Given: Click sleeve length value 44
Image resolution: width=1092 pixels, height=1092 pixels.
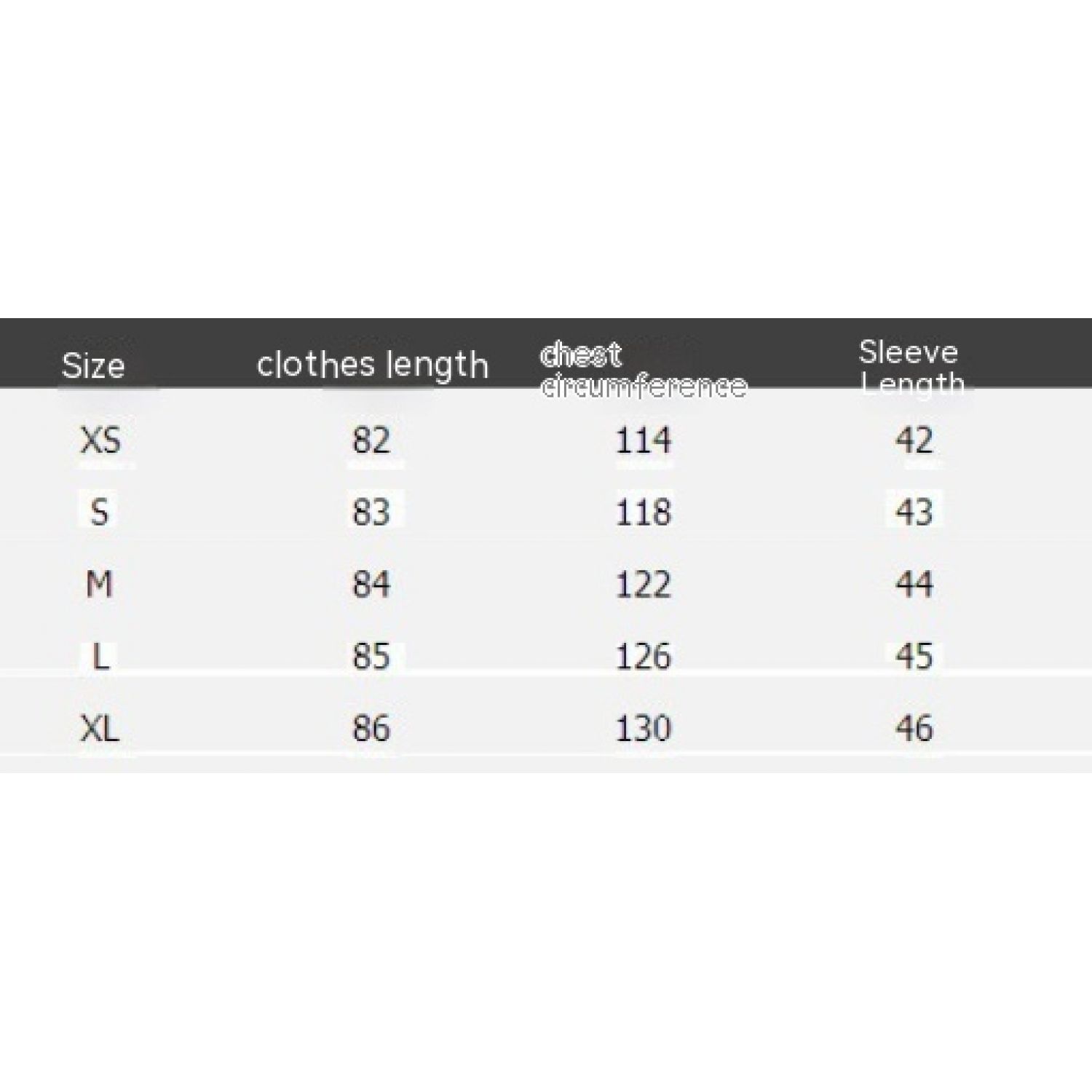Looking at the screenshot, I should [914, 584].
